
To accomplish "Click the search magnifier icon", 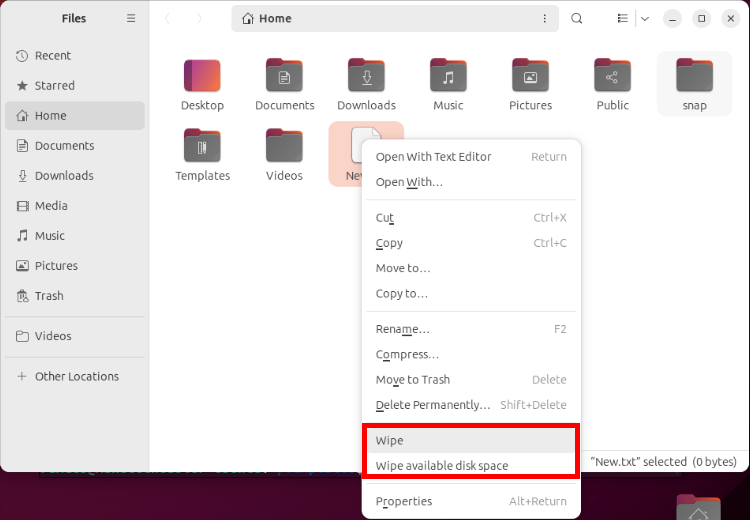I will [577, 19].
